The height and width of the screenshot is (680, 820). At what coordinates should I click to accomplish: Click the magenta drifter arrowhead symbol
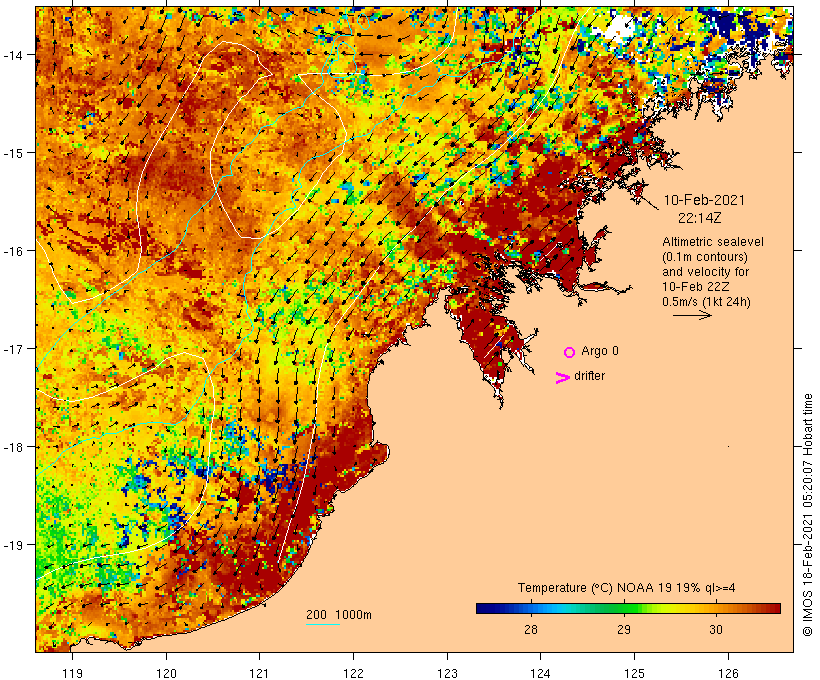562,378
